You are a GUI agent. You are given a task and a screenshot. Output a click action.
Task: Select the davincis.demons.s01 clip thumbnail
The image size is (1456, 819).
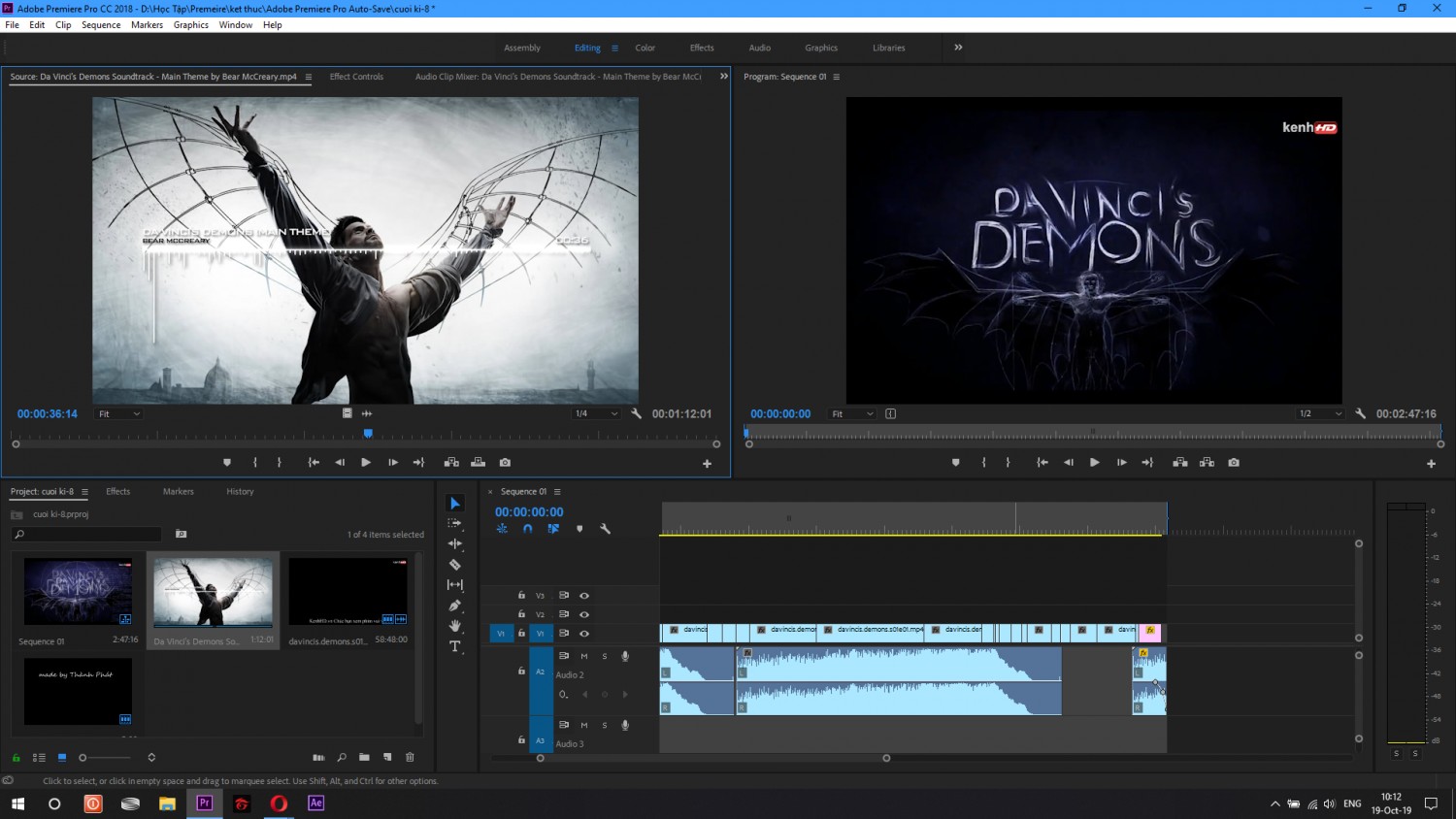[347, 592]
